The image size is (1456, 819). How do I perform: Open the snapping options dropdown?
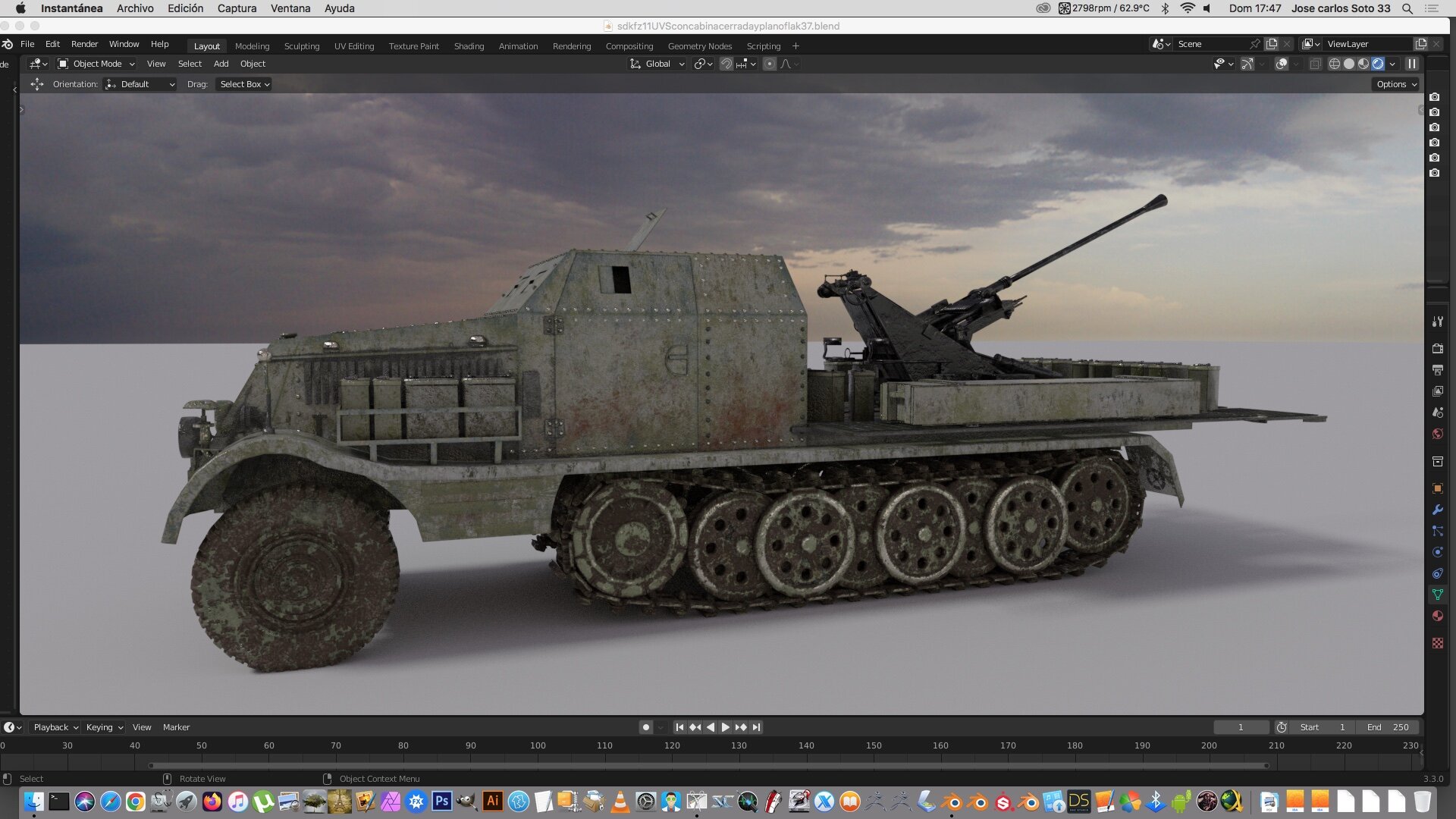coord(746,64)
